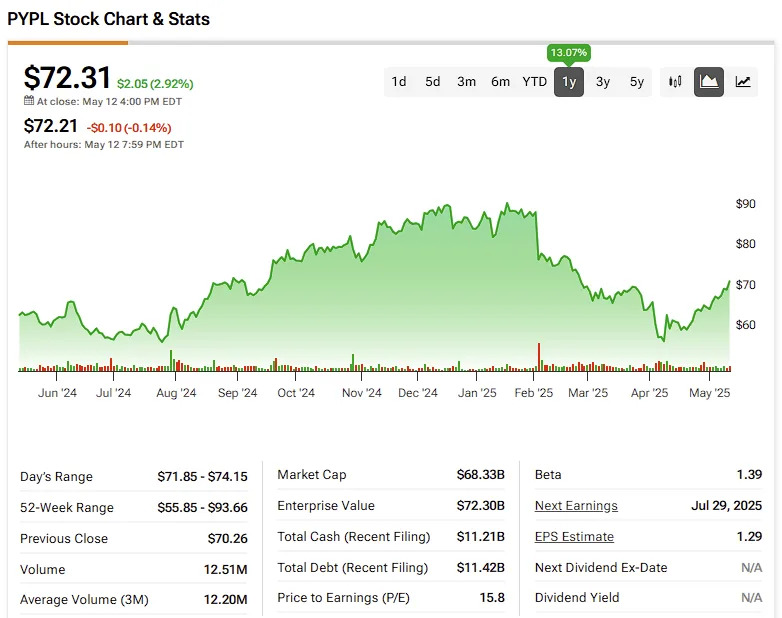Click the 52-Week Range value $55.85 - $93.66
The image size is (782, 618).
click(202, 508)
